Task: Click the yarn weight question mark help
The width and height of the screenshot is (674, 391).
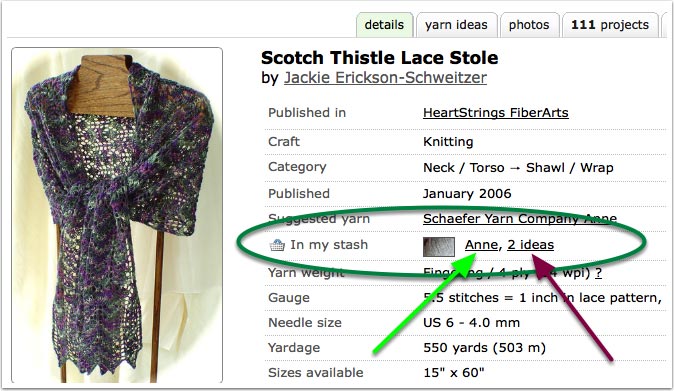Action: 598,273
